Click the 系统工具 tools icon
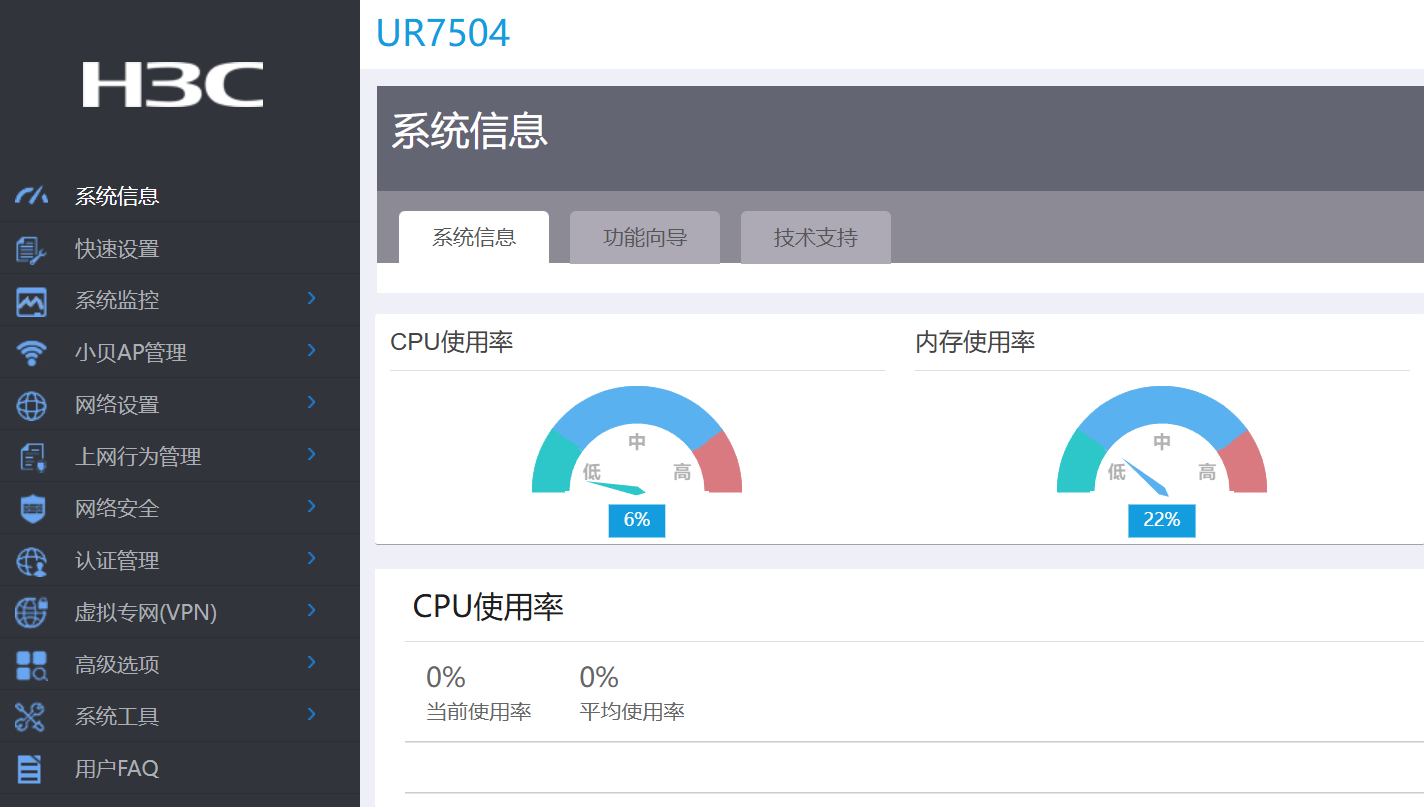The image size is (1424, 807). coord(31,717)
